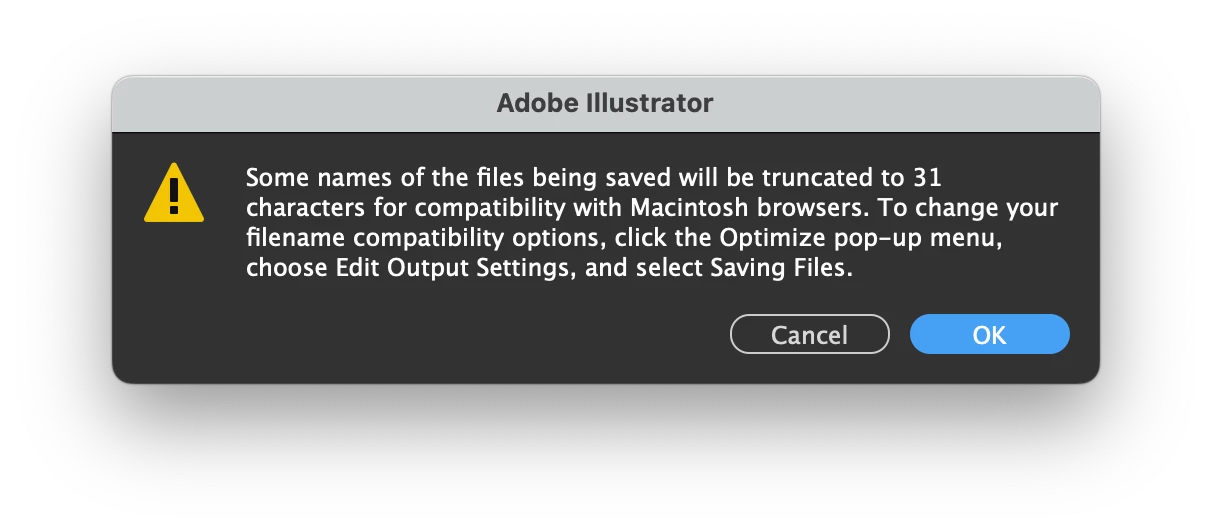This screenshot has width=1212, height=532.
Task: Click the gray title bar left of the title
Action: [300, 103]
